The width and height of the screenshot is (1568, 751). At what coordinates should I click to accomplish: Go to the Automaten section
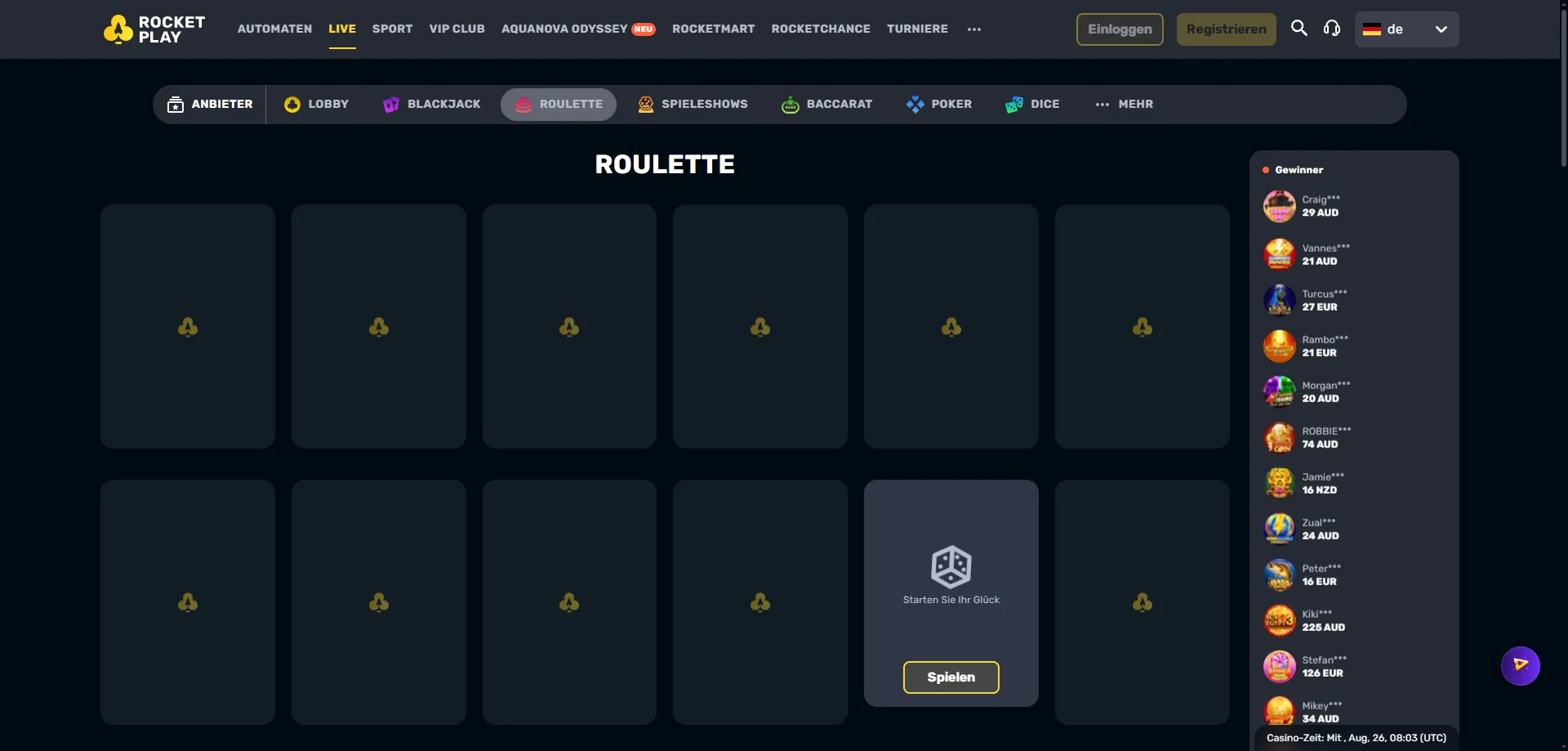274,29
